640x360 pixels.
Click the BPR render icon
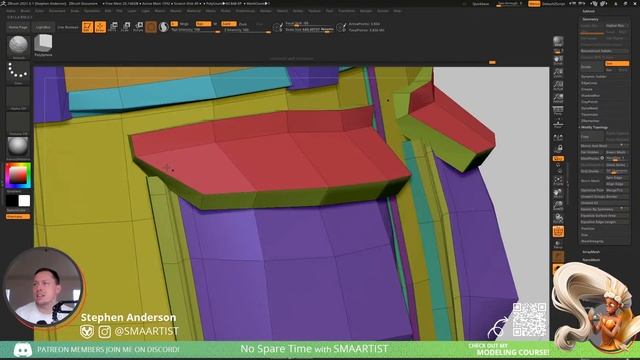[558, 42]
